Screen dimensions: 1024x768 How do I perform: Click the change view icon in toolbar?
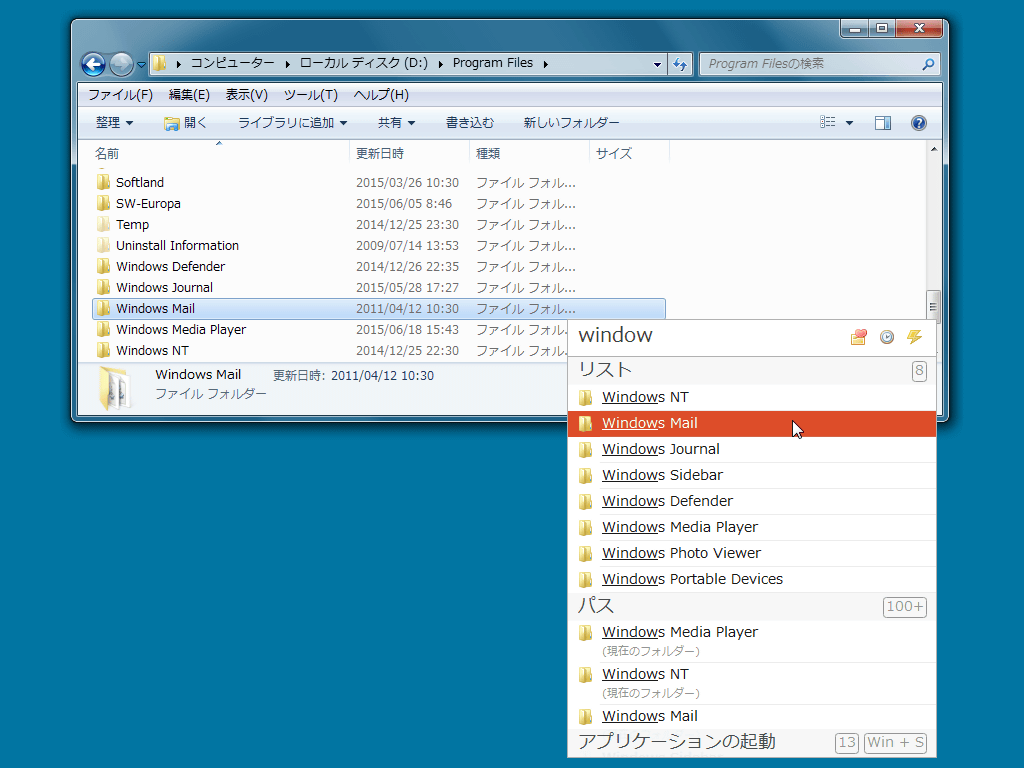coord(828,122)
